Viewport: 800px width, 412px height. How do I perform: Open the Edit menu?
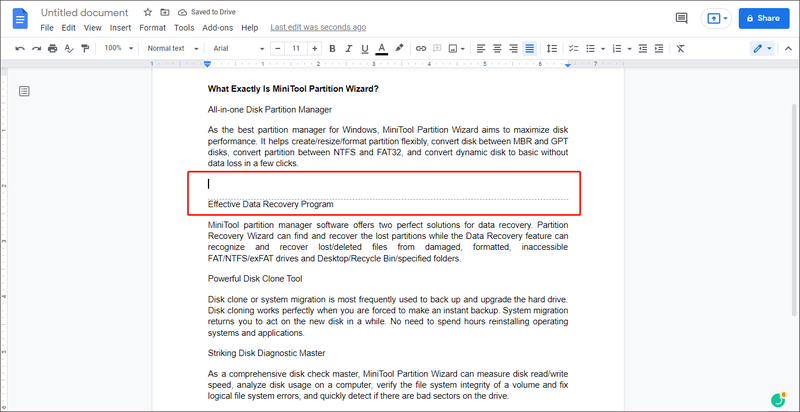[68, 28]
